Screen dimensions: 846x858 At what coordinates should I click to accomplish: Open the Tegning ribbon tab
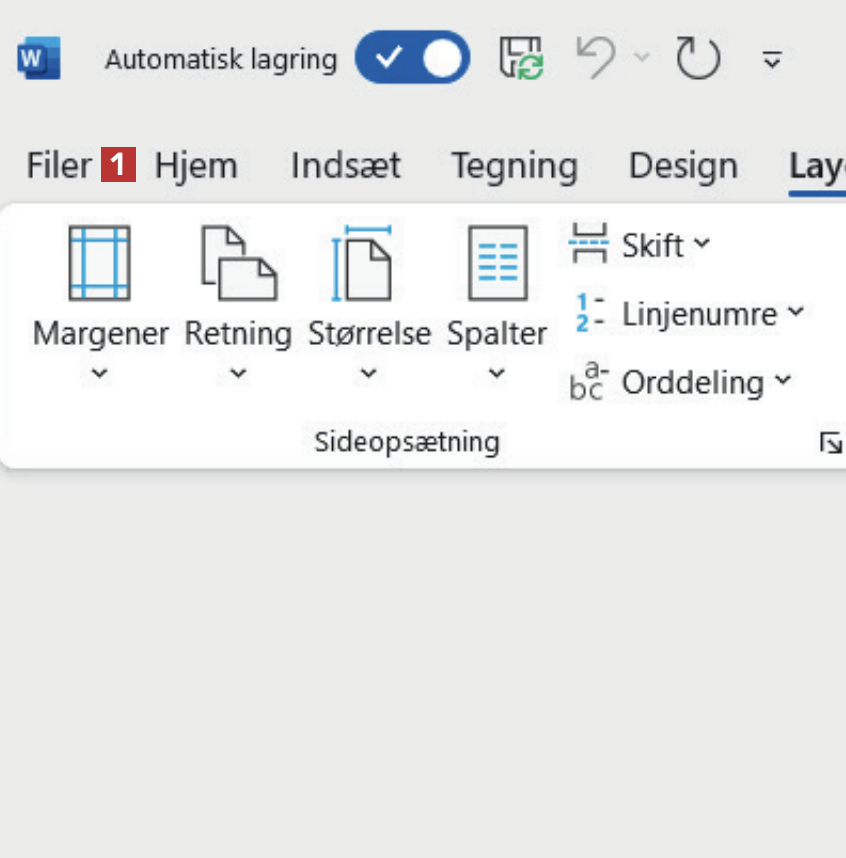click(x=514, y=165)
